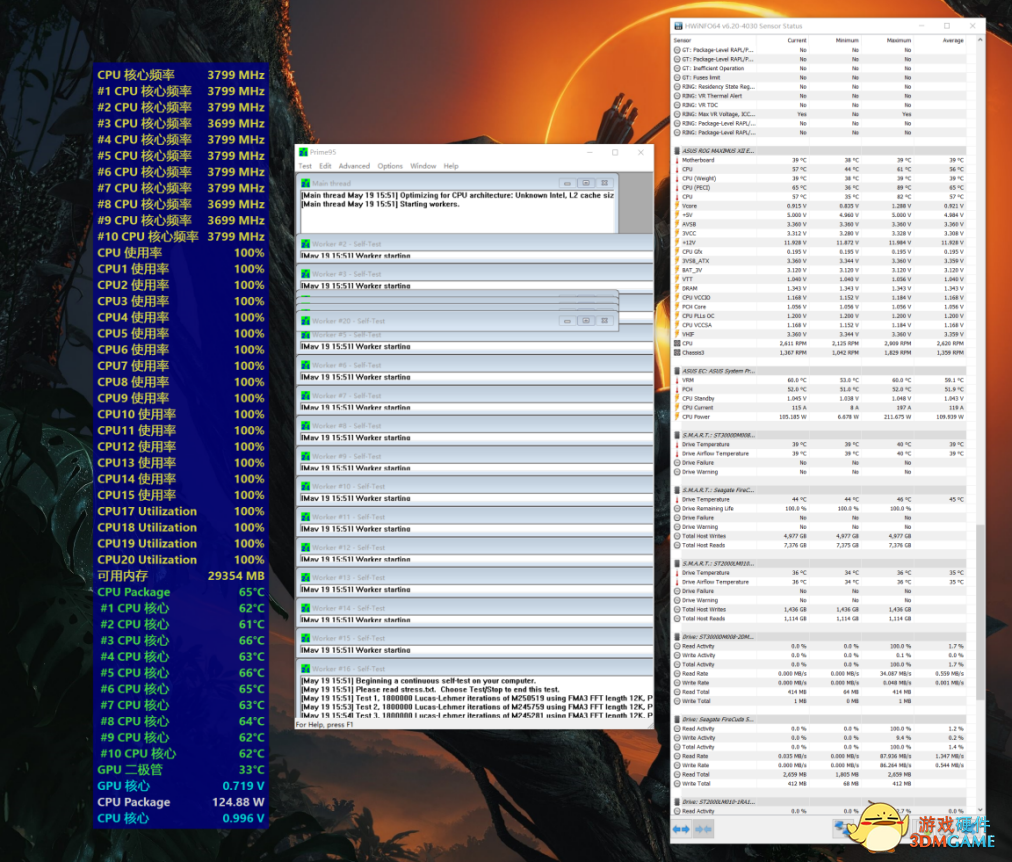Click the GPU 二极管 33°C overlay line
Image resolution: width=1012 pixels, height=862 pixels.
click(181, 770)
